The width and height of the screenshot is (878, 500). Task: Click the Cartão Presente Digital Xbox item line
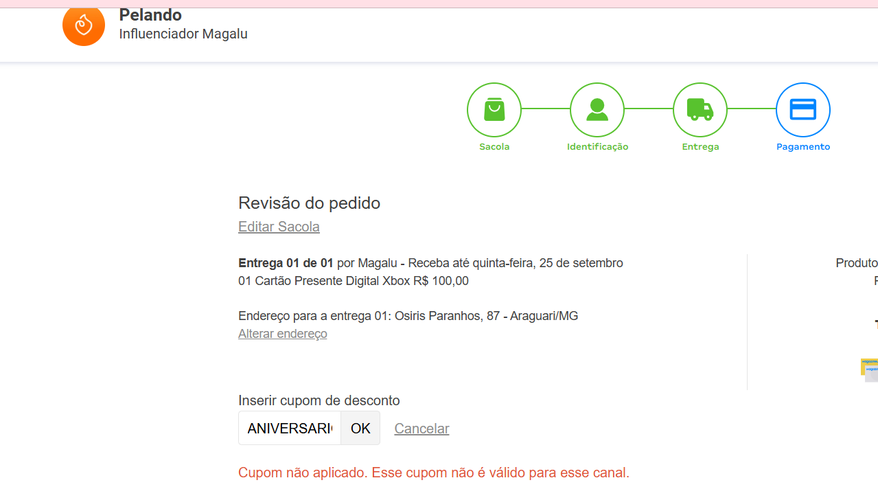[353, 281]
